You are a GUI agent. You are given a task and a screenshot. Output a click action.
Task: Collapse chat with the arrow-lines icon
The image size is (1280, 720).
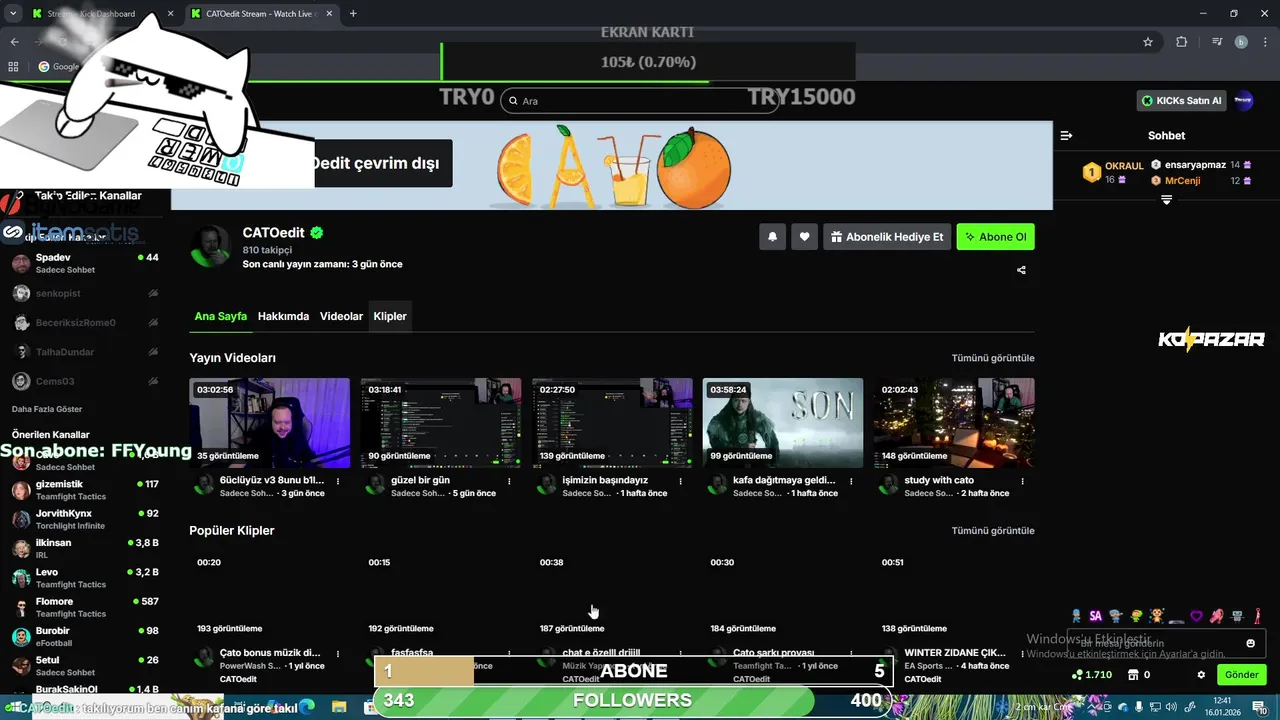click(1066, 135)
